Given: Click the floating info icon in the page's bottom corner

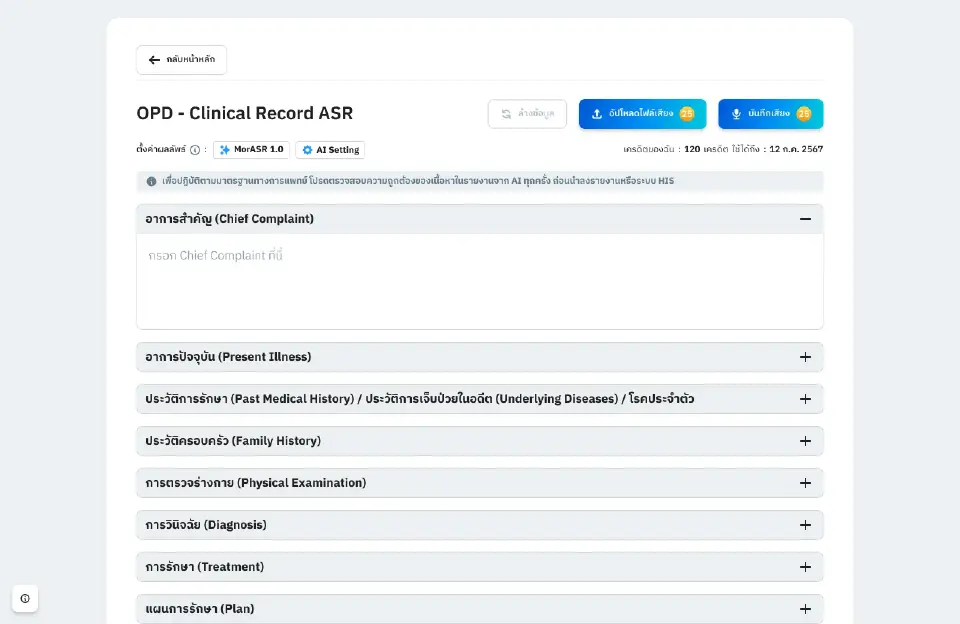Looking at the screenshot, I should [25, 598].
